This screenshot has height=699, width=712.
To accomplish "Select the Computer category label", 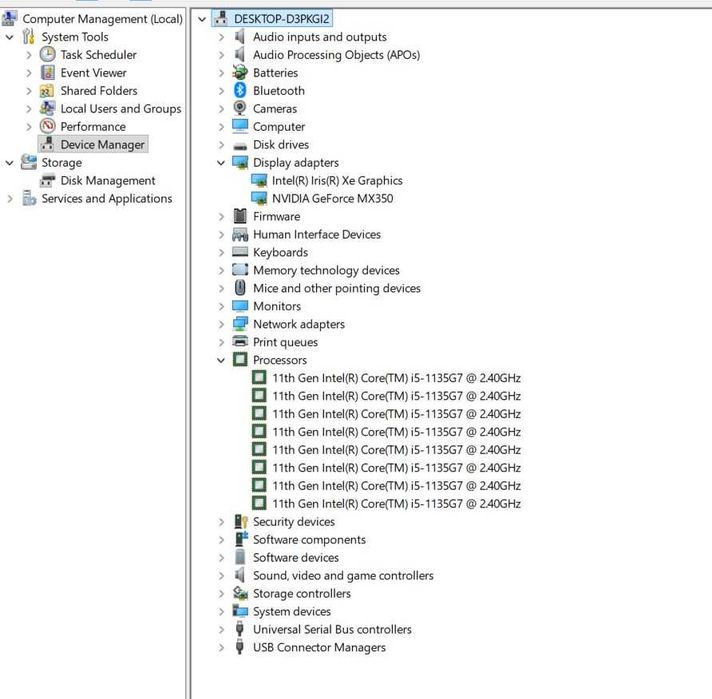I will point(279,126).
